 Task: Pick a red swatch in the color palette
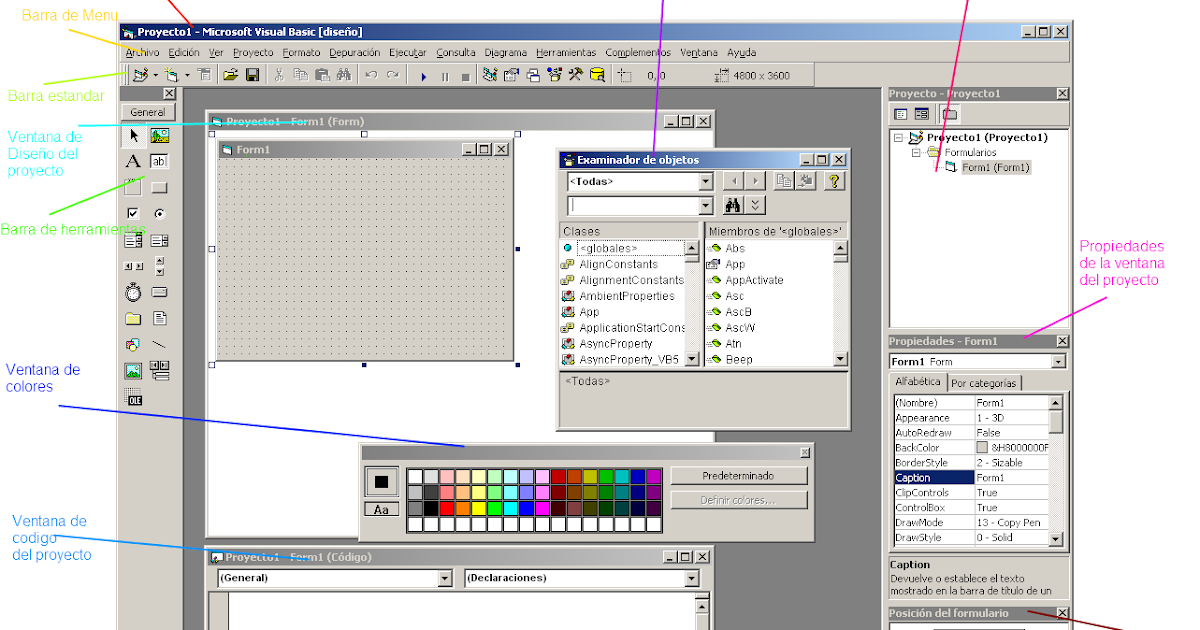point(447,509)
